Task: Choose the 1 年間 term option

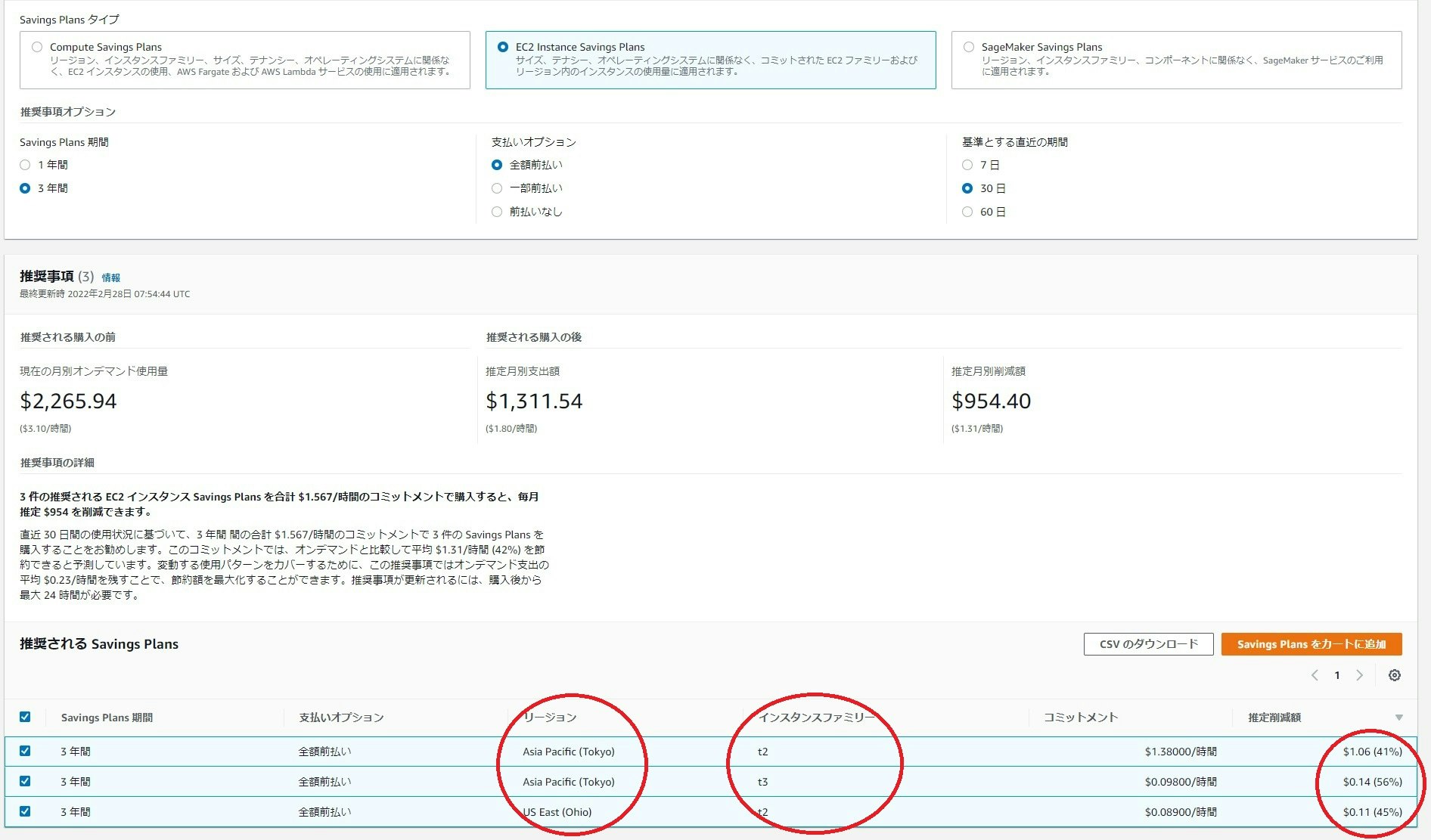Action: pos(25,165)
